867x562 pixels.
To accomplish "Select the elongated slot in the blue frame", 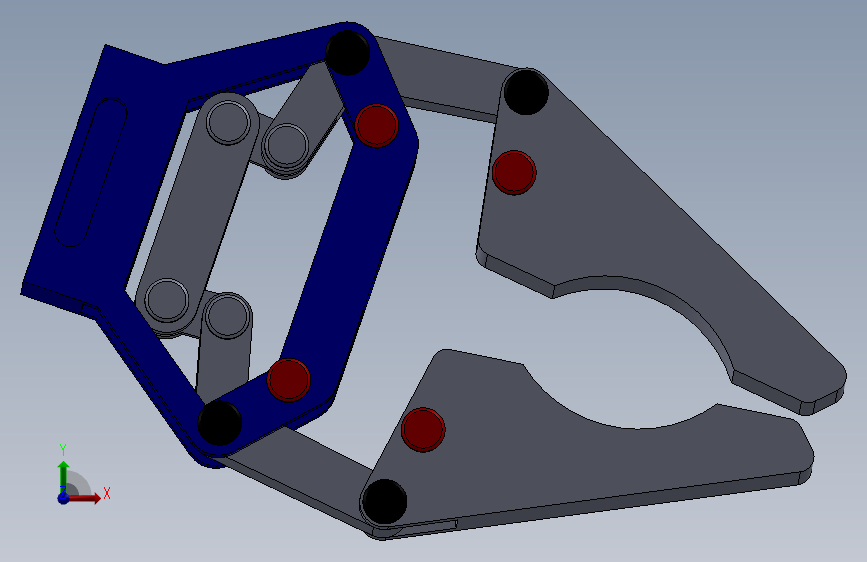I will pos(91,172).
